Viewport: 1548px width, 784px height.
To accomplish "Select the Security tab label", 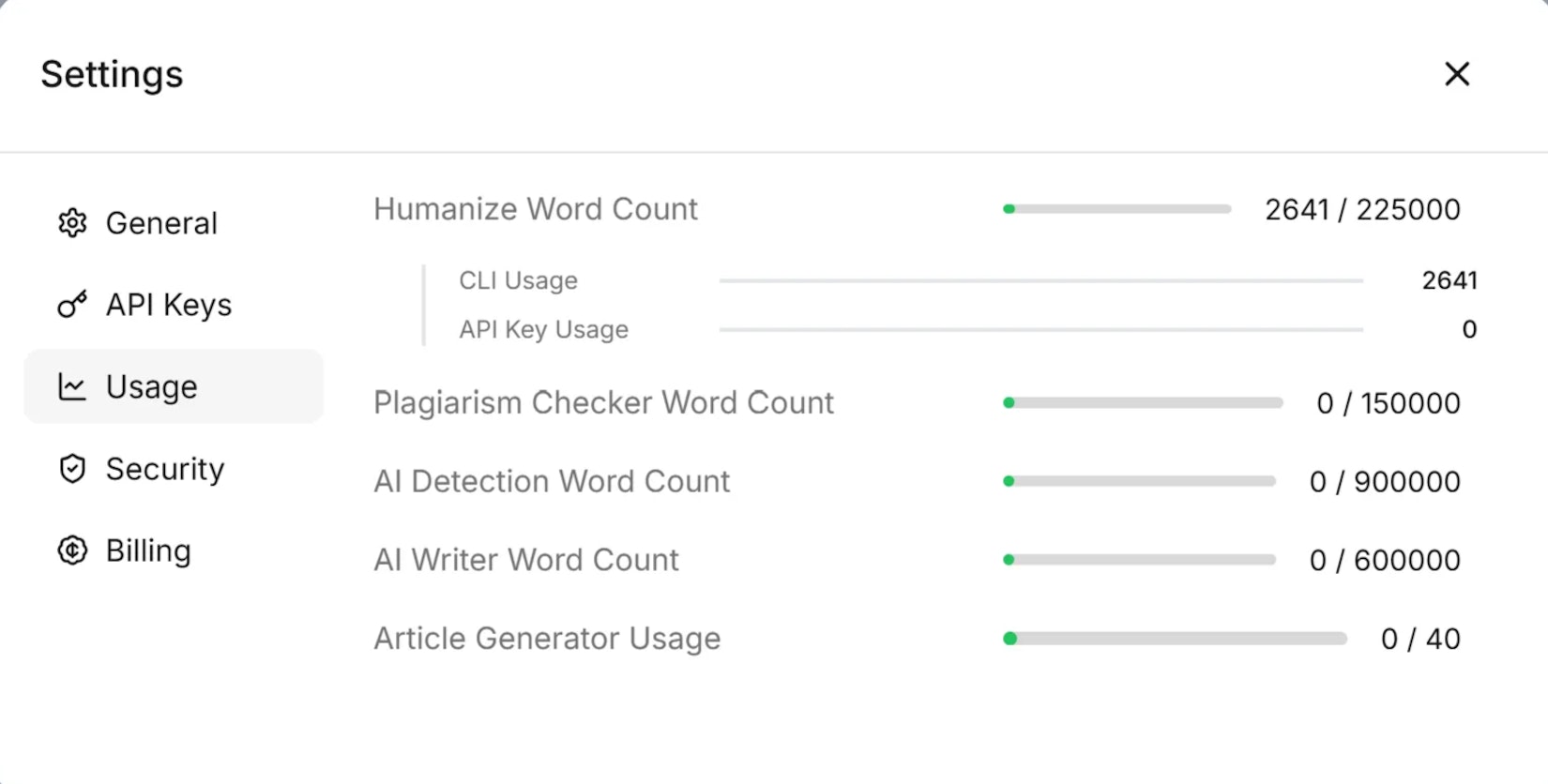I will tap(165, 469).
